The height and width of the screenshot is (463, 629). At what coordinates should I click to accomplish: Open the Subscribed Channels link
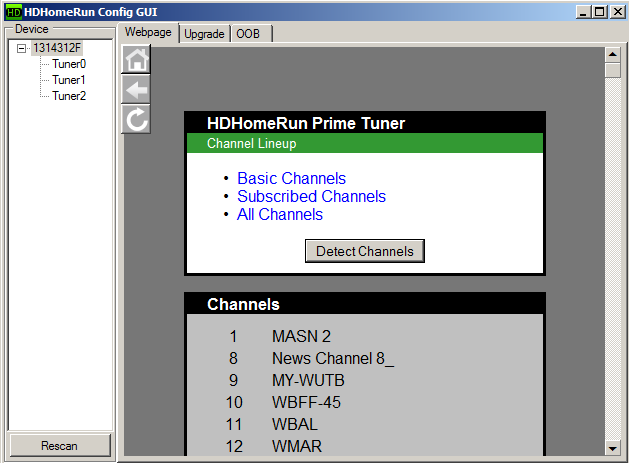[311, 196]
